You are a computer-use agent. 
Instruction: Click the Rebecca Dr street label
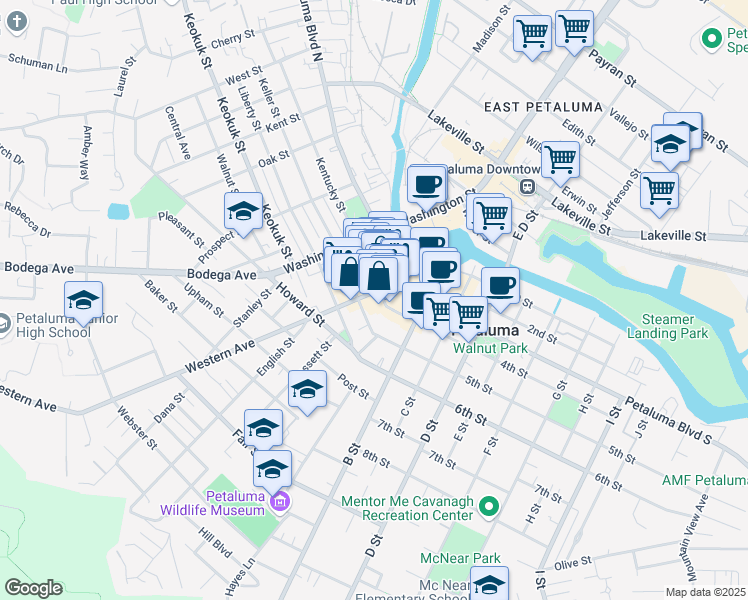click(x=28, y=219)
